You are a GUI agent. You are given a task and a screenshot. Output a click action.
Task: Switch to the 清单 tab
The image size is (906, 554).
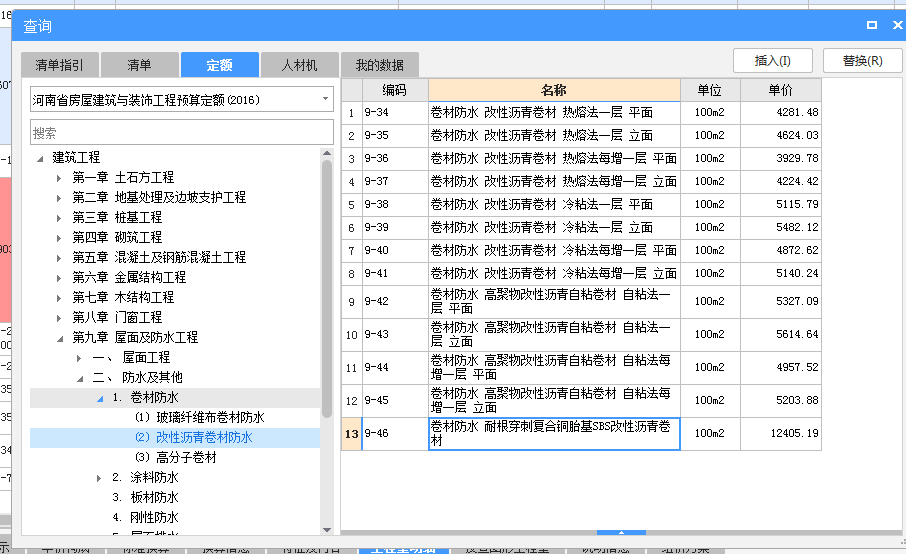click(139, 65)
